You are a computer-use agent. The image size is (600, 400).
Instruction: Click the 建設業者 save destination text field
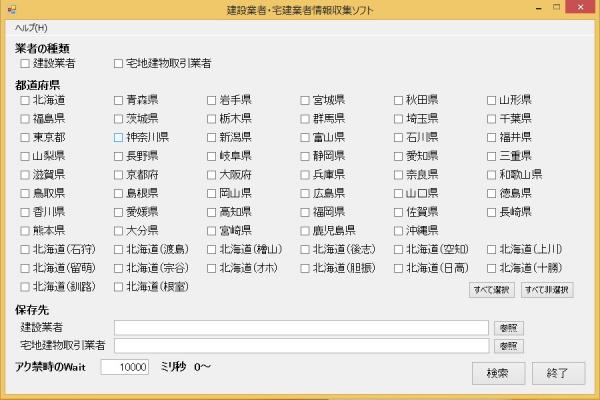pyautogui.click(x=301, y=327)
